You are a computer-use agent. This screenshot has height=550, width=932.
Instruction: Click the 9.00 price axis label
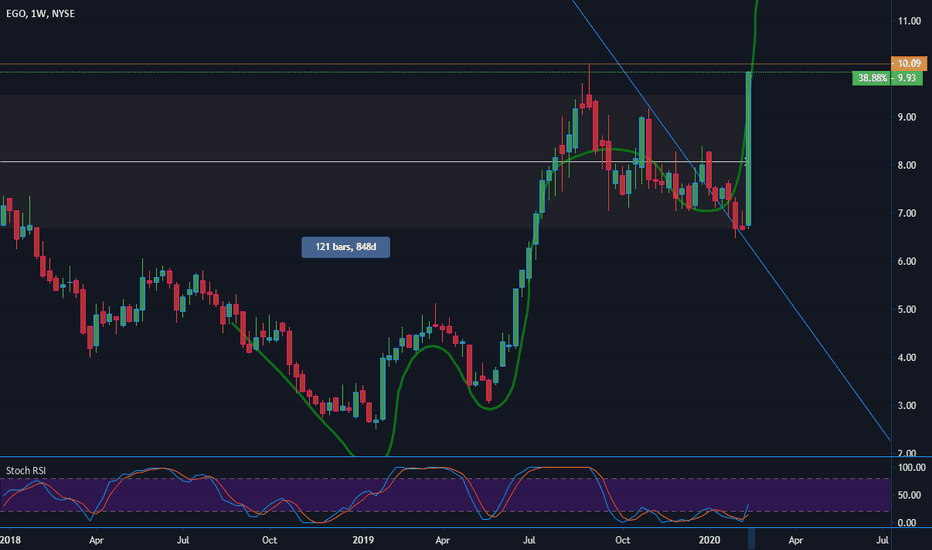click(907, 117)
